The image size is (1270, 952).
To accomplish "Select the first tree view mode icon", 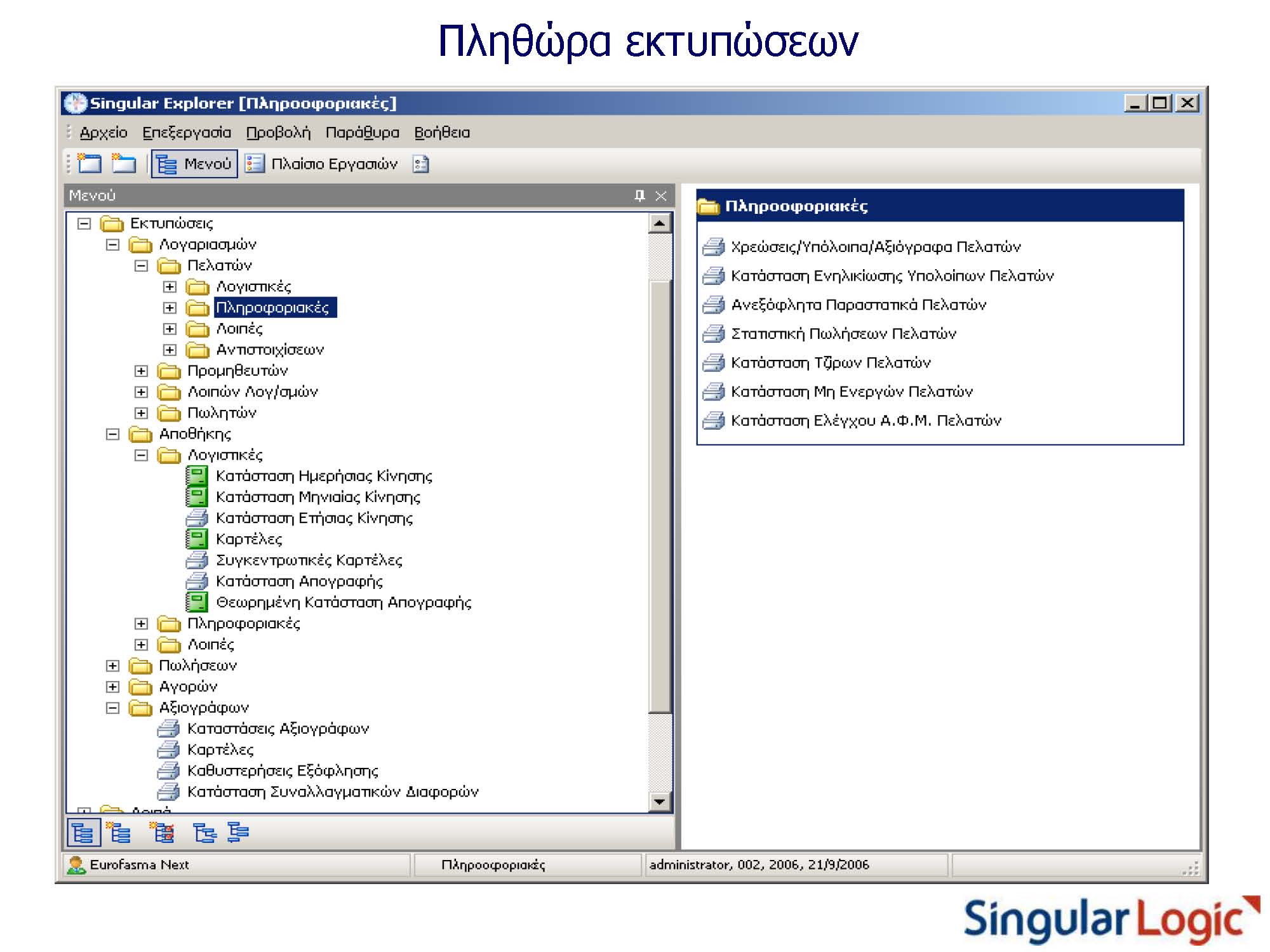I will click(83, 833).
